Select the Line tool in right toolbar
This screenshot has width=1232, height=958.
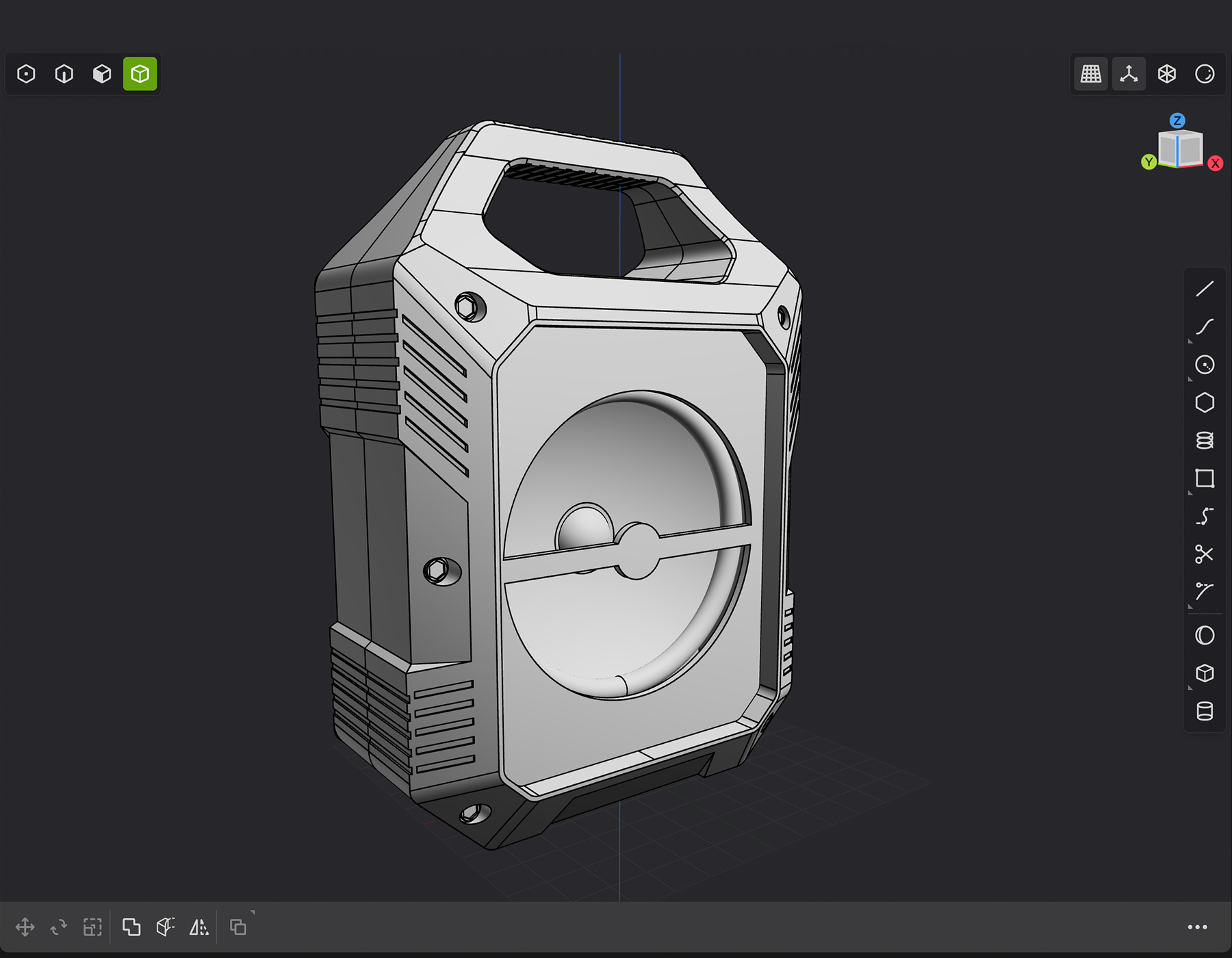pyautogui.click(x=1204, y=289)
